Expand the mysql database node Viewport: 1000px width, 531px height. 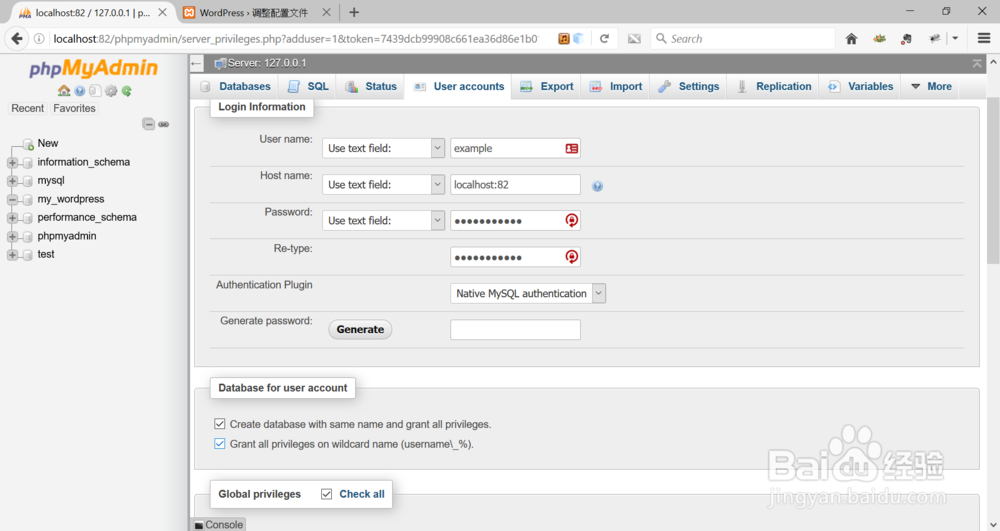point(12,181)
